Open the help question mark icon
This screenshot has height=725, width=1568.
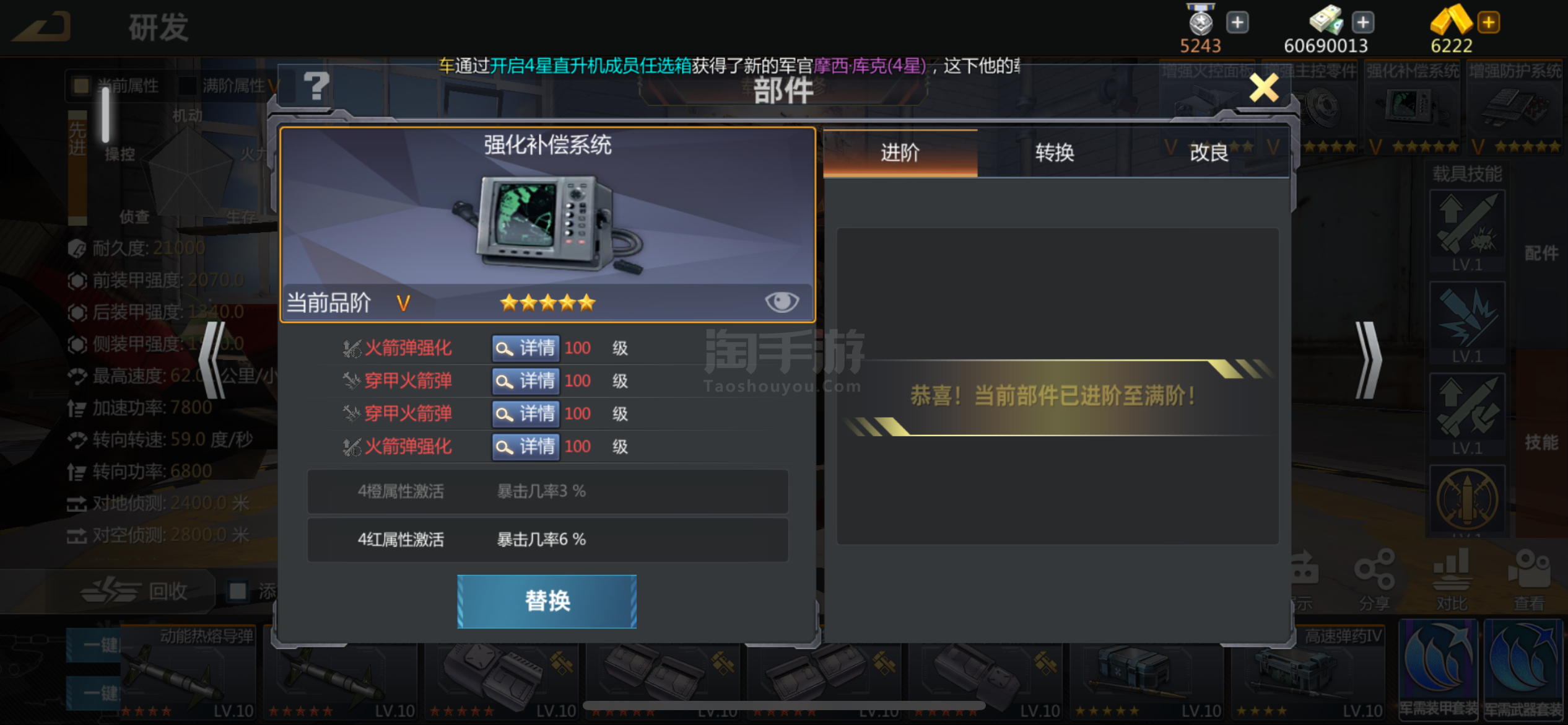coord(316,86)
